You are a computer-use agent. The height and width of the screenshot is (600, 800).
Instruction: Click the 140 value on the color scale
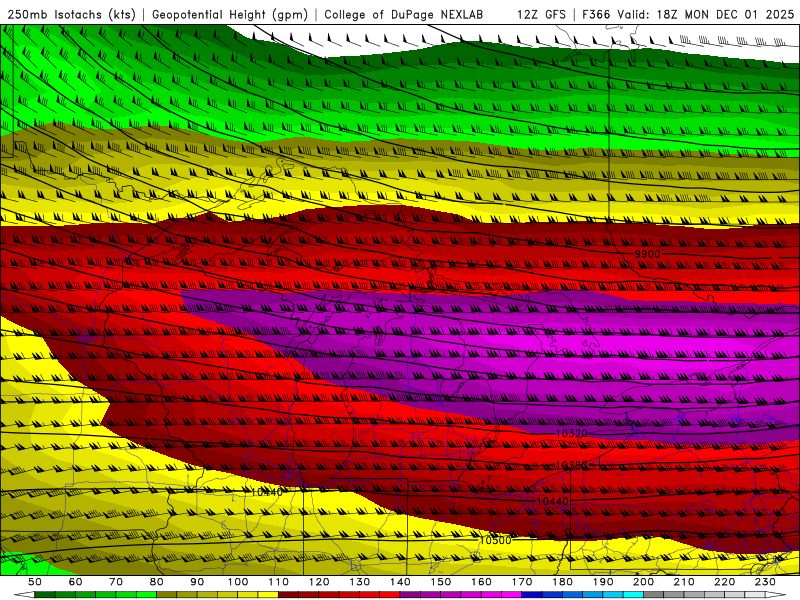(400, 582)
